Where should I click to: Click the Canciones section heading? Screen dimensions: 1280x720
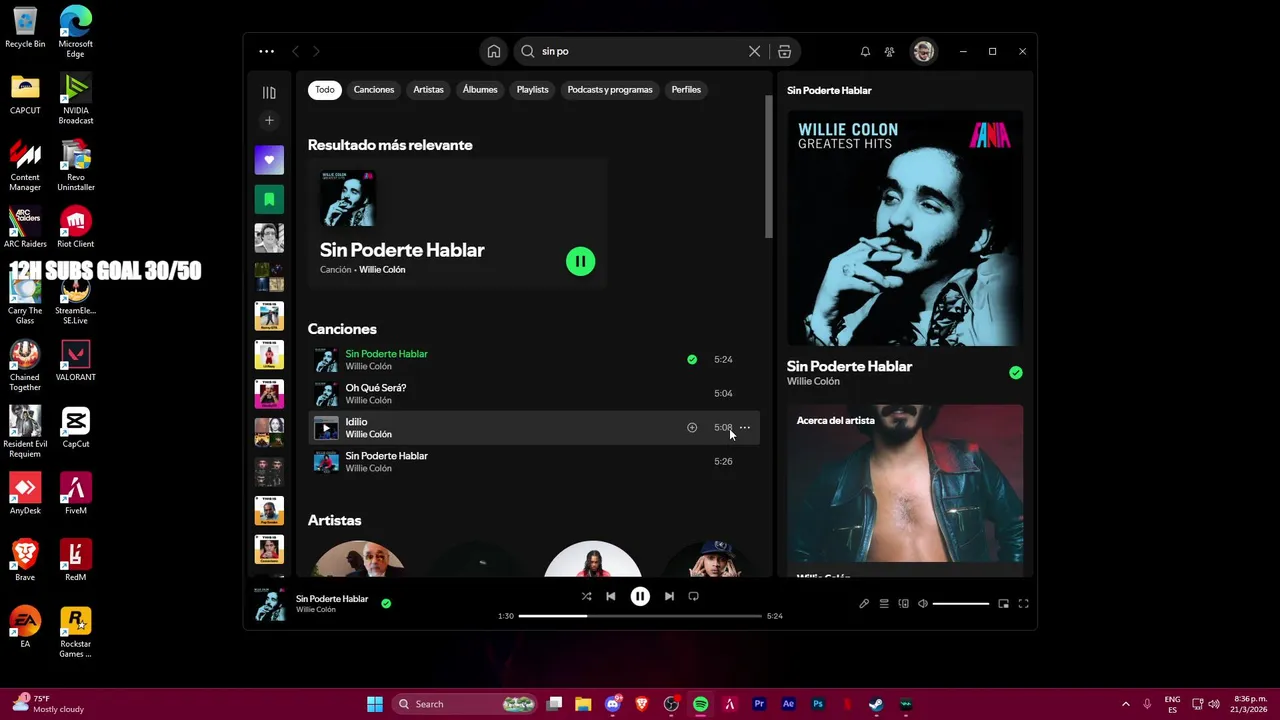coord(342,329)
